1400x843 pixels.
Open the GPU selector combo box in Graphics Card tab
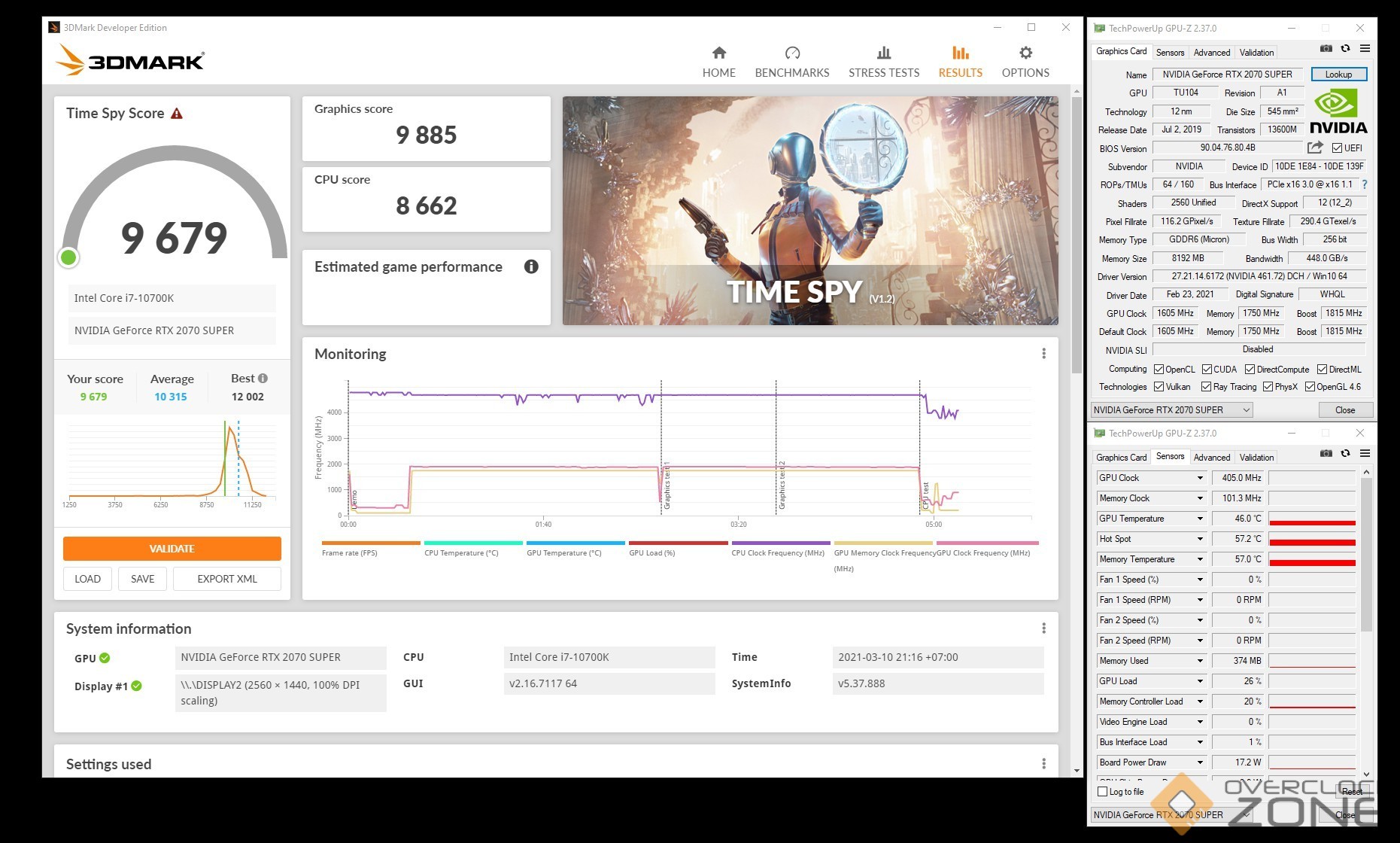[1171, 410]
